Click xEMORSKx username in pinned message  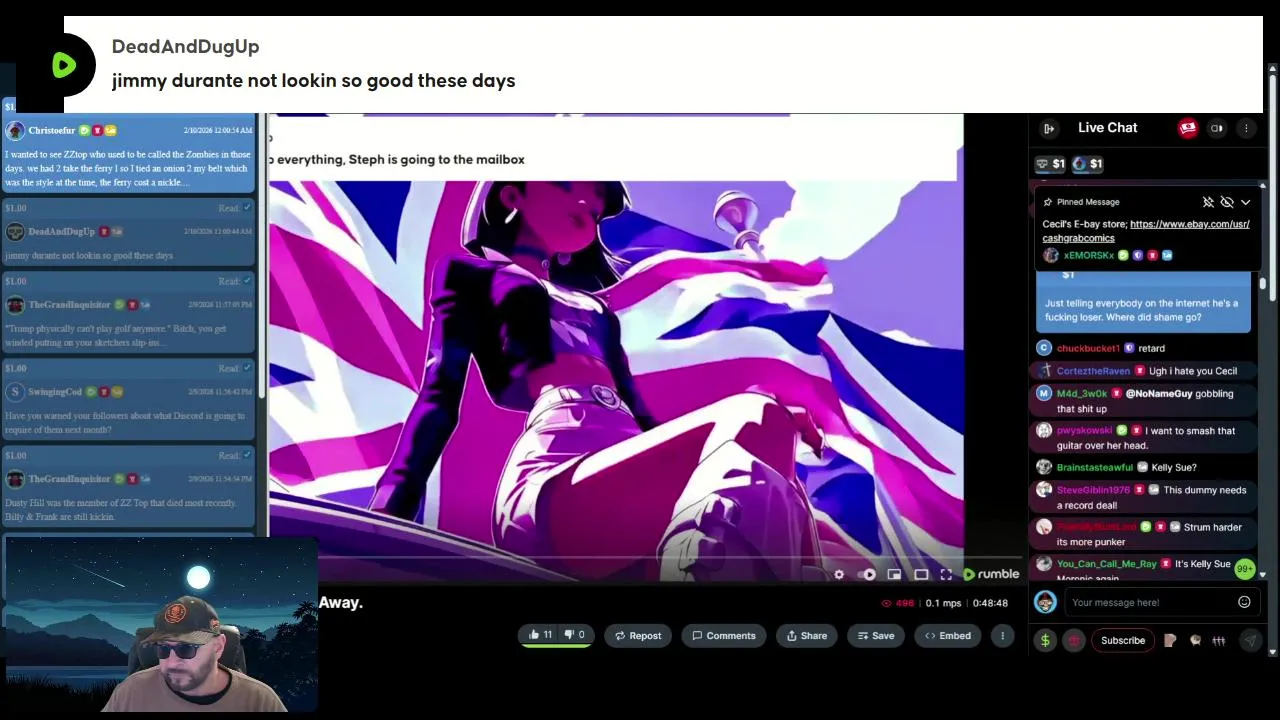1089,256
